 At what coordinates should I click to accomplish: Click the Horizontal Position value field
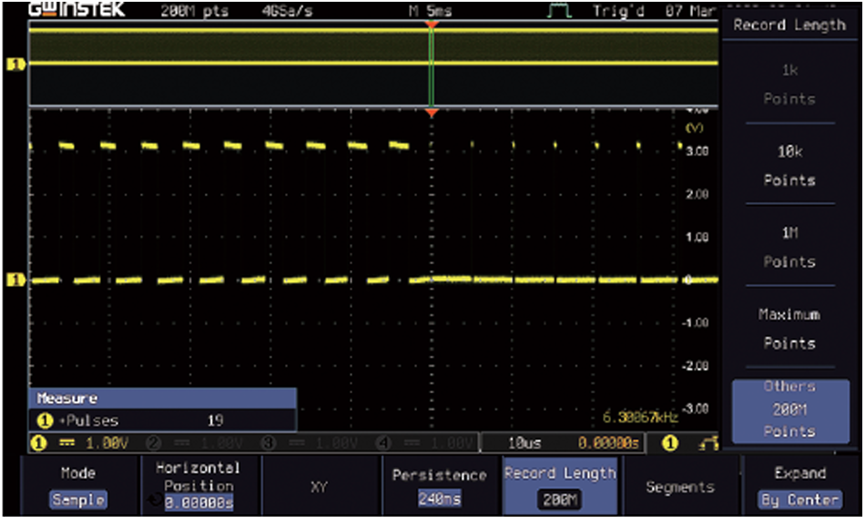pos(198,503)
